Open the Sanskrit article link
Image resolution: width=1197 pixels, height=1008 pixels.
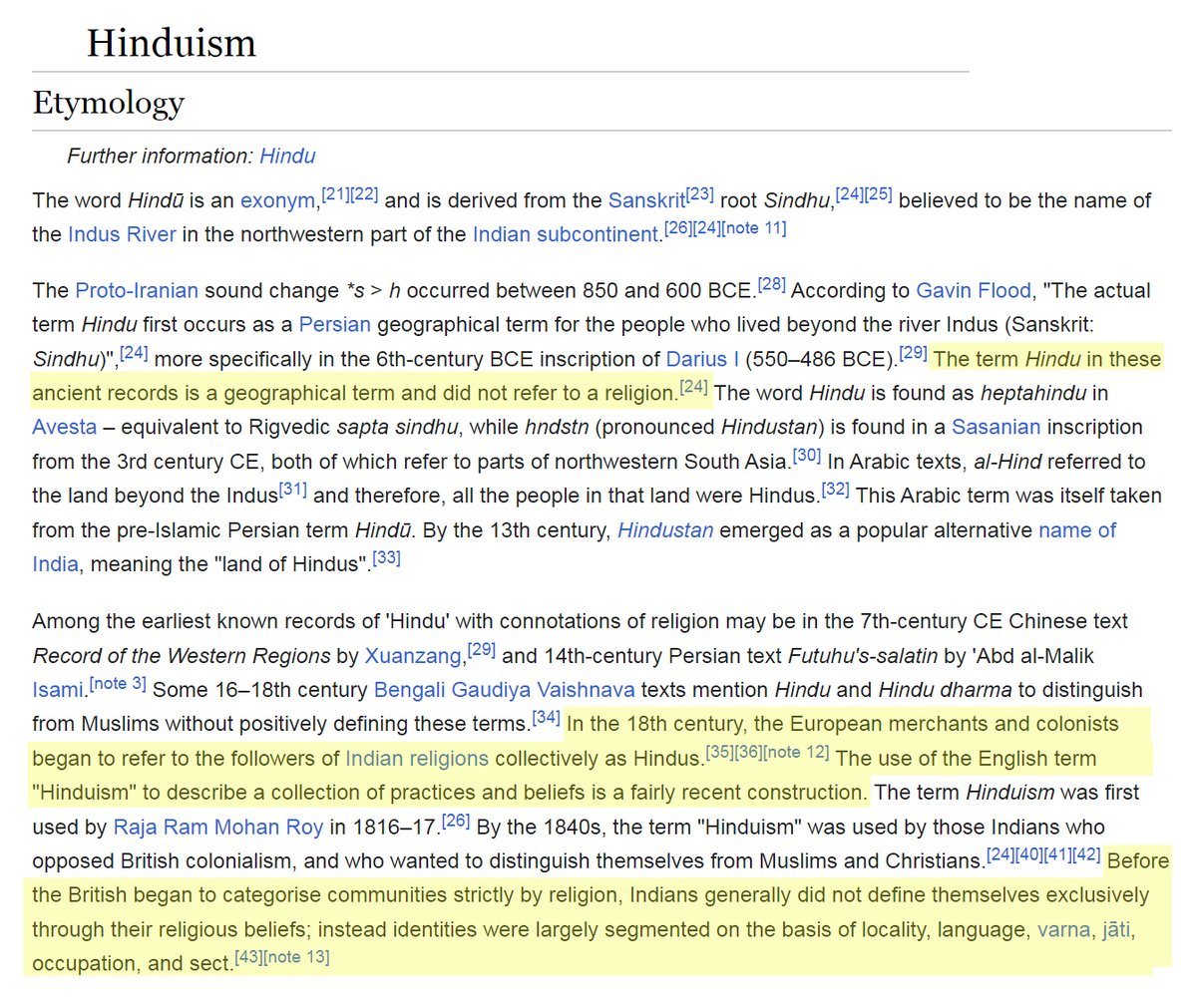coord(647,200)
